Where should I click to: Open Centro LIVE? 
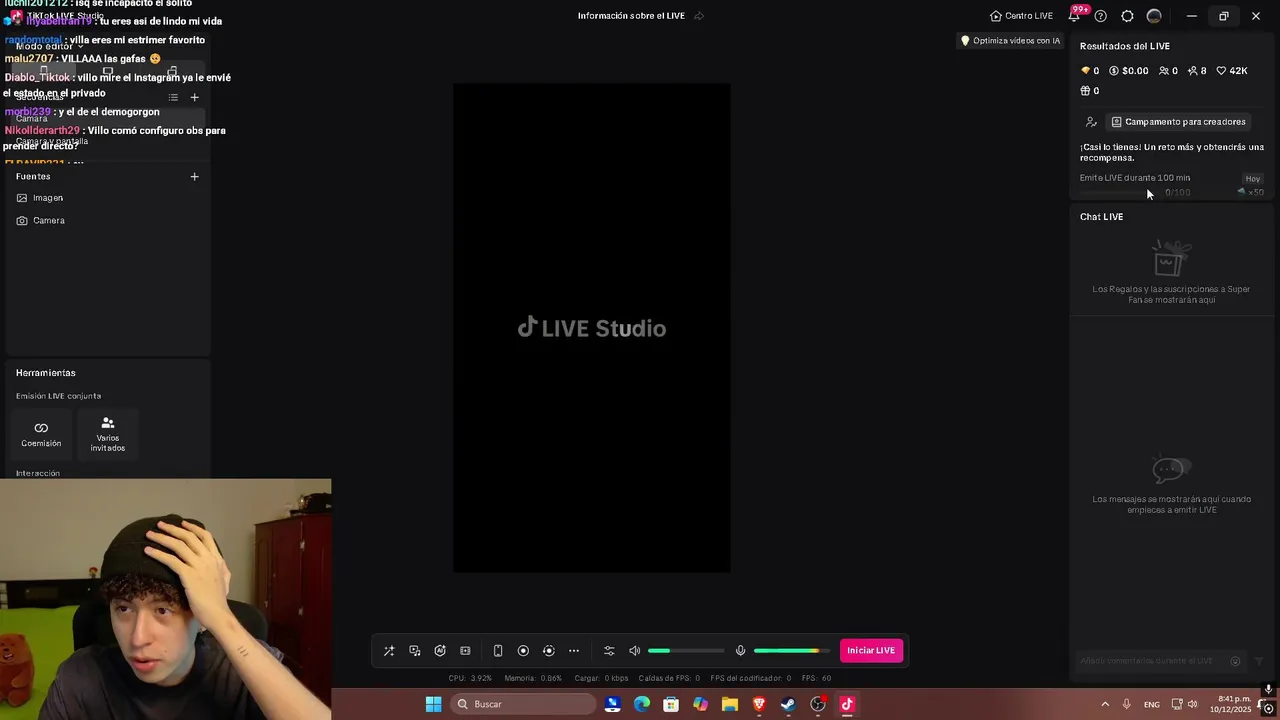(x=1021, y=16)
